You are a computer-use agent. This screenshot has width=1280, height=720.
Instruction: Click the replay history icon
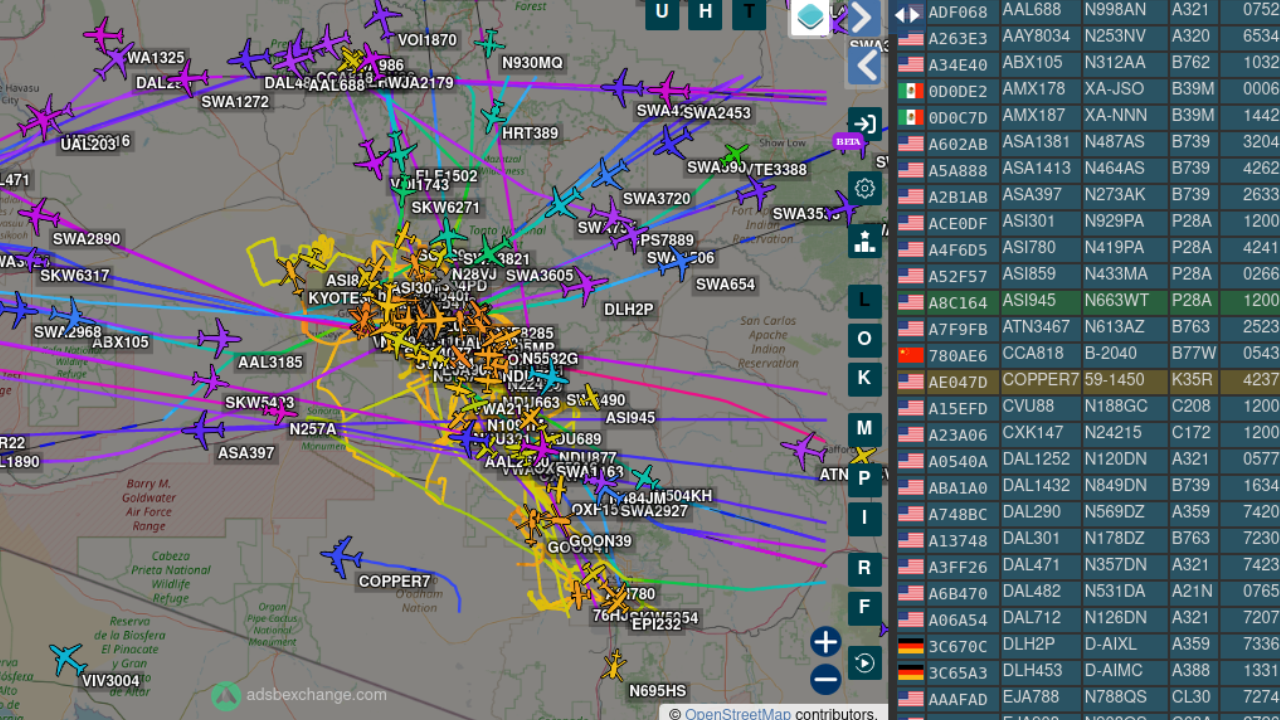point(865,662)
